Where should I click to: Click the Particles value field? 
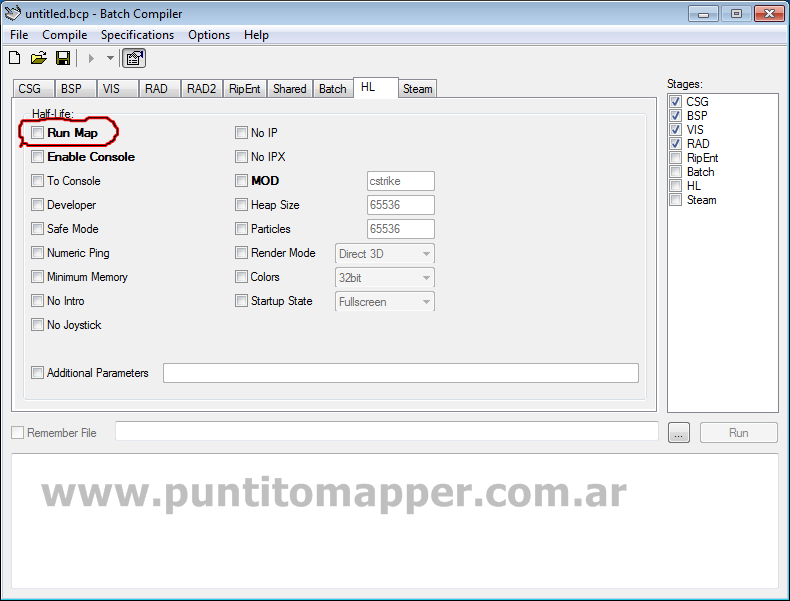(x=401, y=229)
